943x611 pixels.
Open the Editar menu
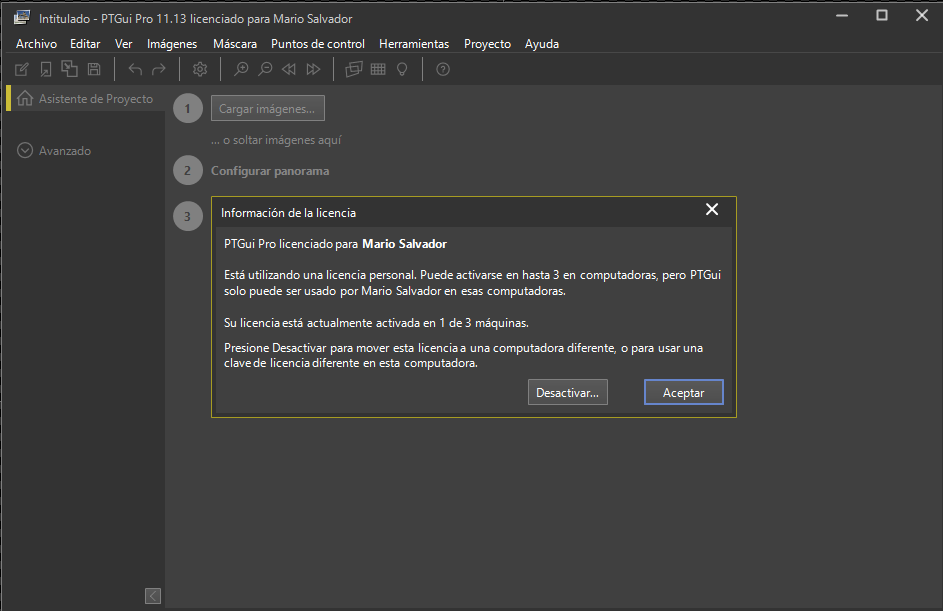tap(85, 44)
